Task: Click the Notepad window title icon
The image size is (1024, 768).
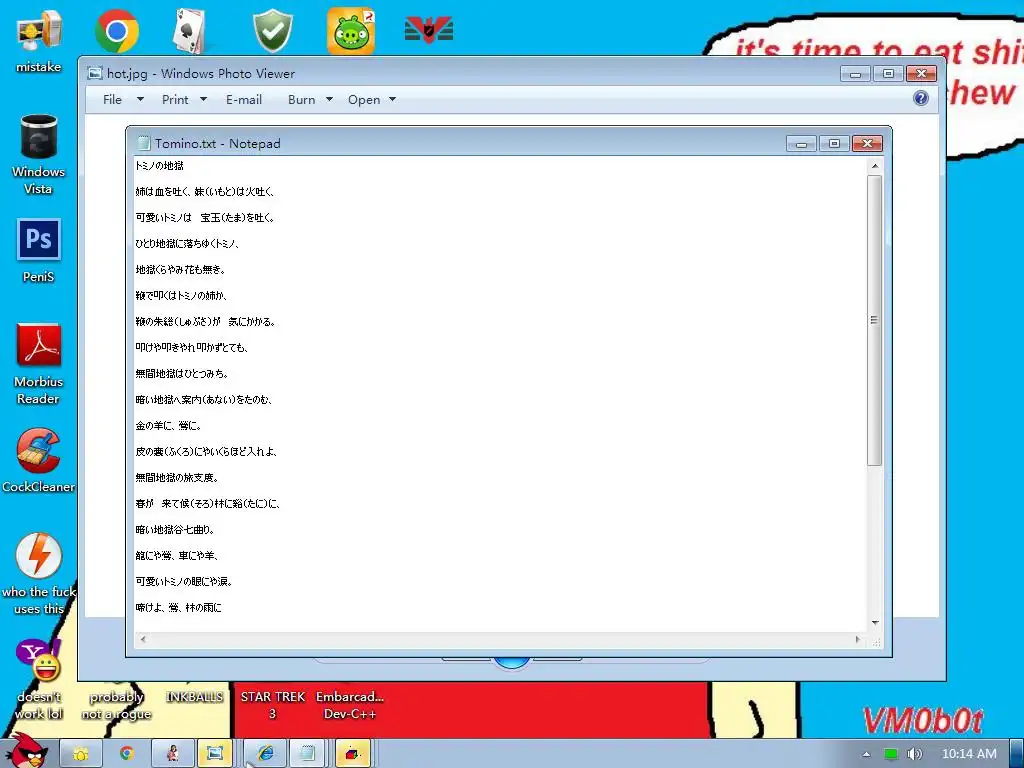Action: click(x=143, y=143)
